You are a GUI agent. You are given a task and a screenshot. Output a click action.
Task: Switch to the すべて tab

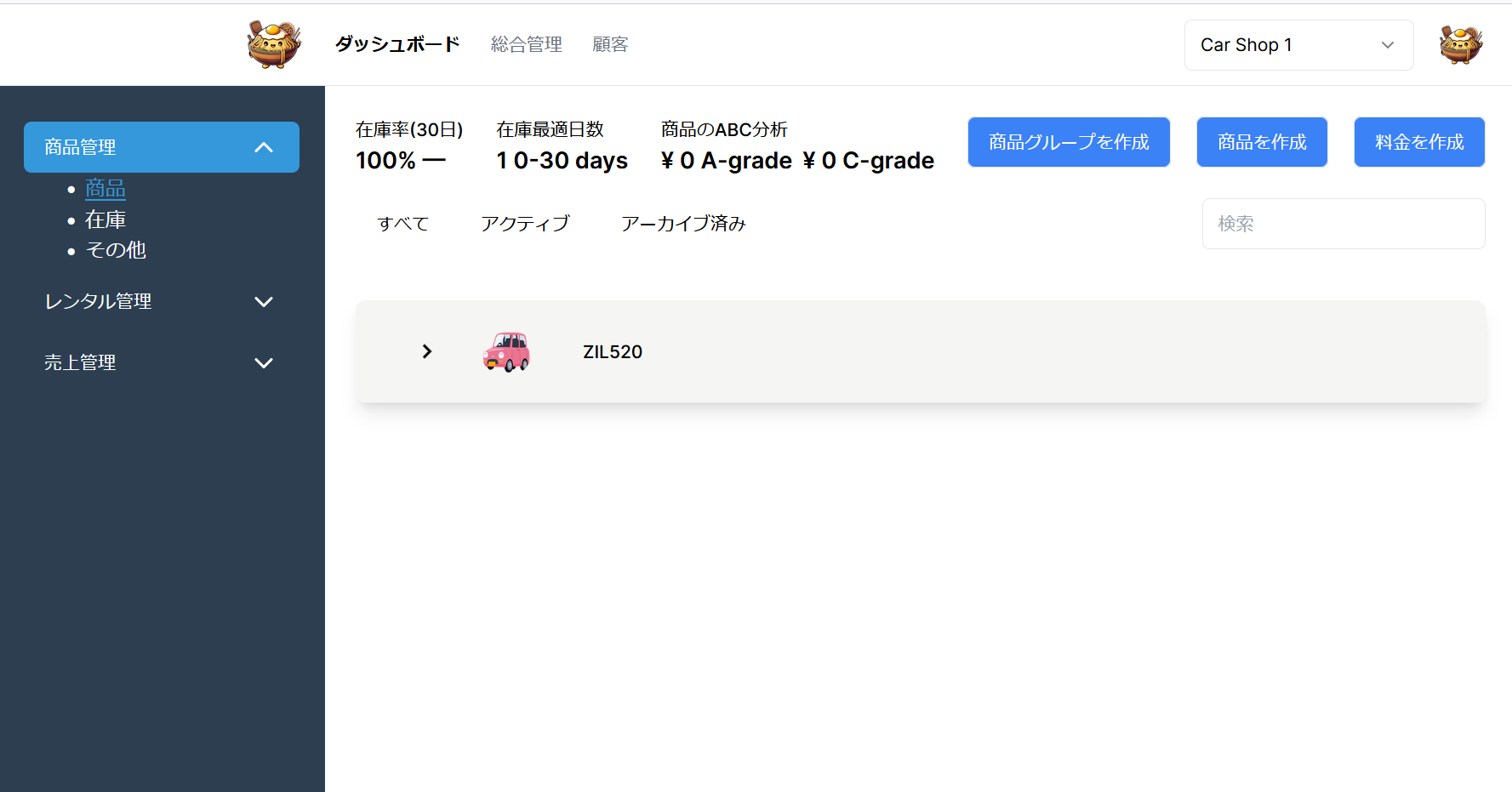point(402,224)
